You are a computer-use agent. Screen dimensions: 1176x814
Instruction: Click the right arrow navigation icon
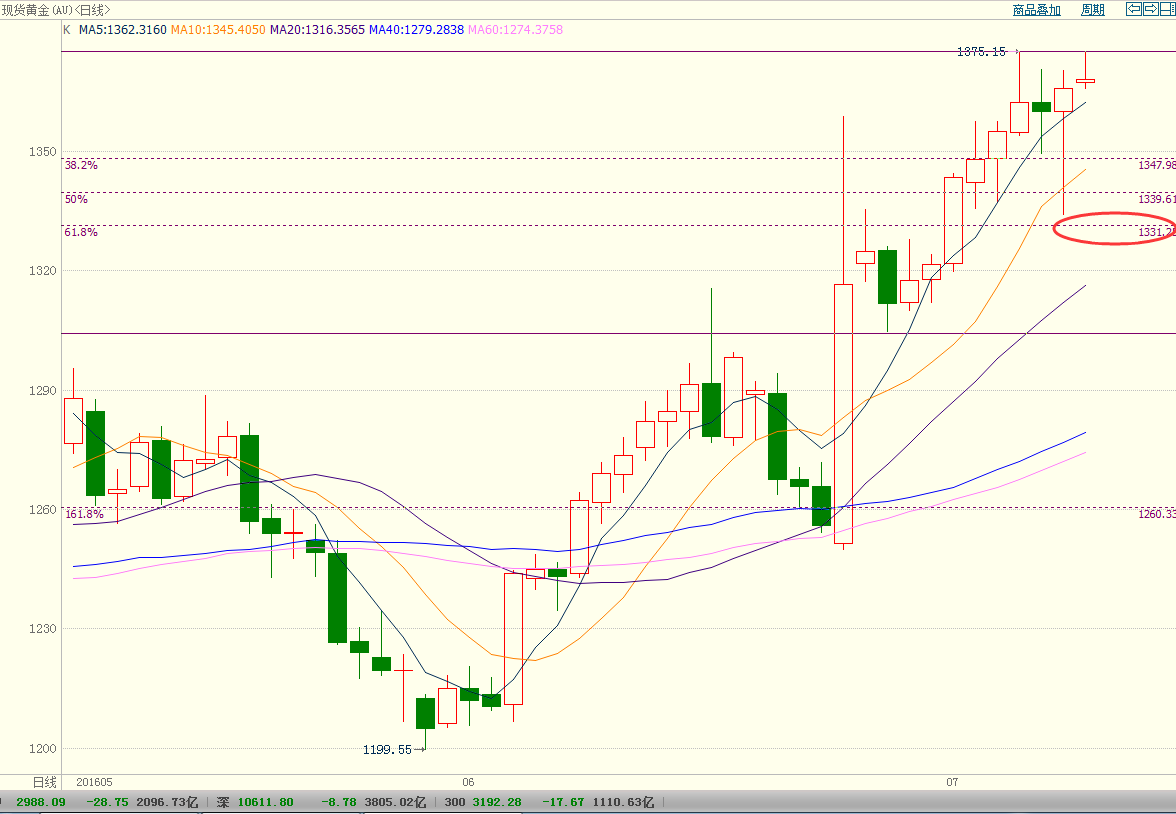click(x=1150, y=9)
